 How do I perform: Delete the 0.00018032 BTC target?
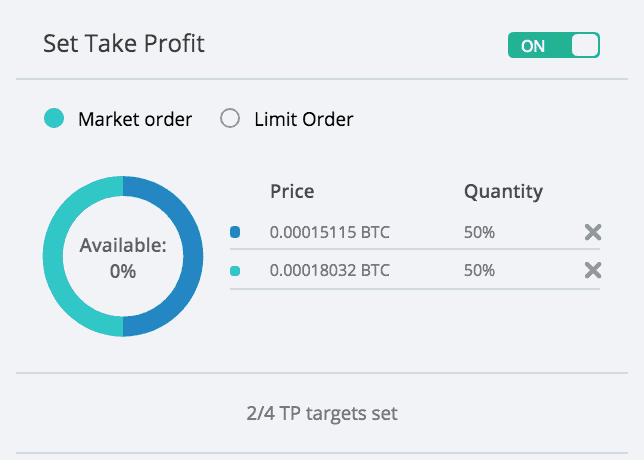pos(593,270)
